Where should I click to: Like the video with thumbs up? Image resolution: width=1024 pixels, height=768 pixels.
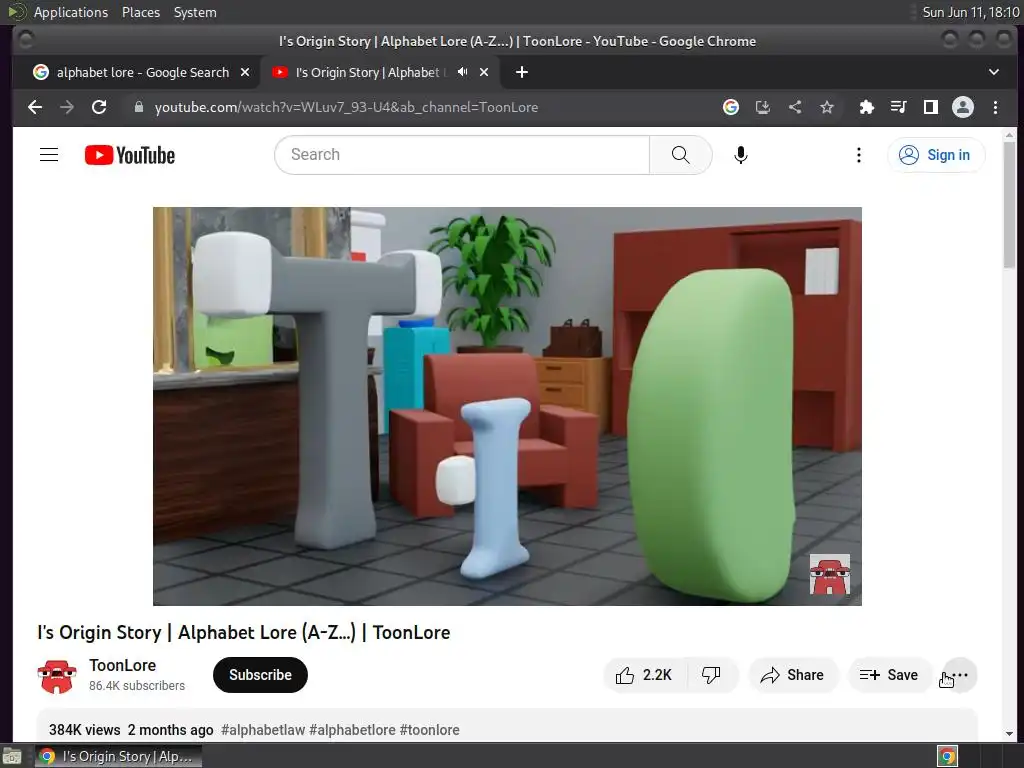point(645,675)
